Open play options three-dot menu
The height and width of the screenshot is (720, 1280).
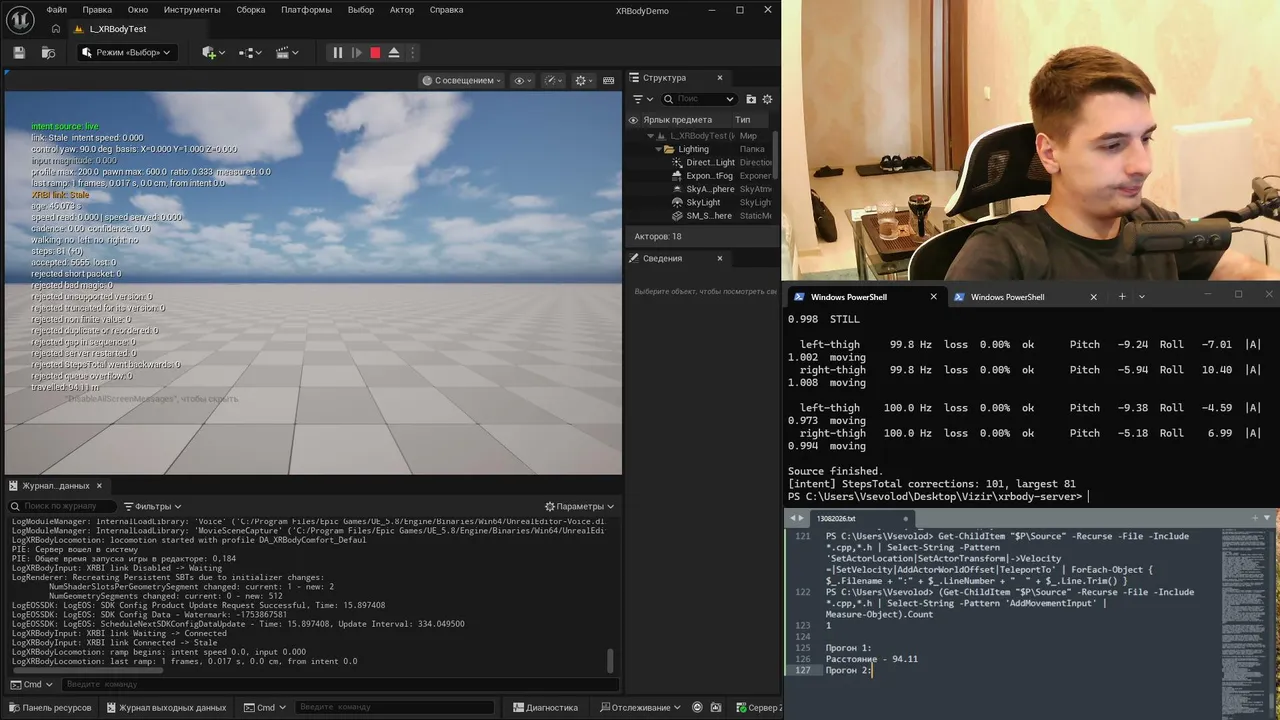(x=412, y=52)
